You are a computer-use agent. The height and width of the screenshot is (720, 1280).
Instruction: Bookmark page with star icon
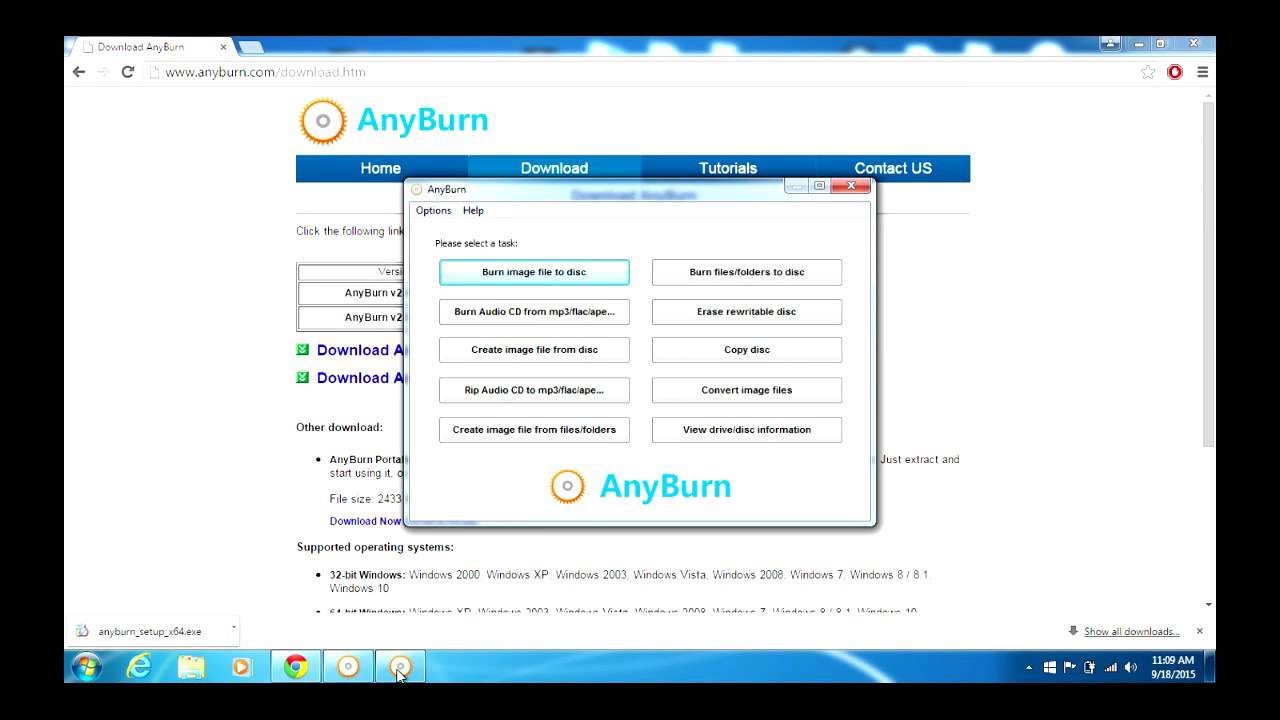point(1148,72)
